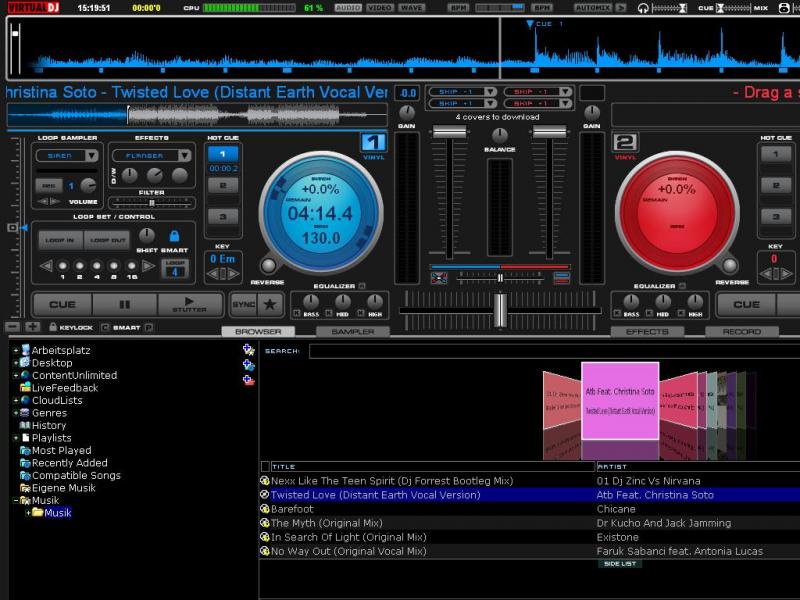Expand the Playlists tree node
800x600 pixels.
(15, 438)
